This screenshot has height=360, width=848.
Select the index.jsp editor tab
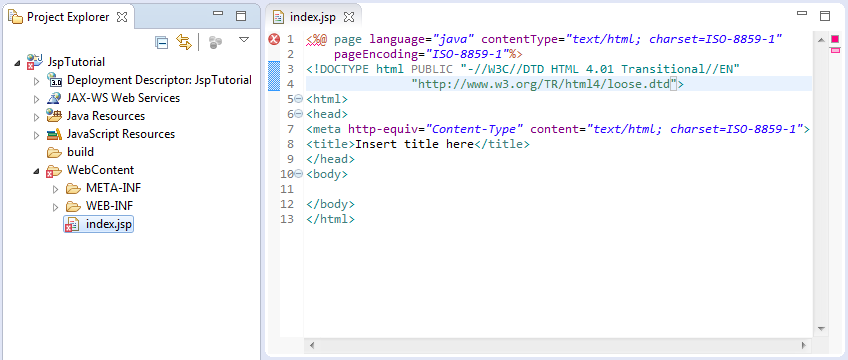(312, 17)
